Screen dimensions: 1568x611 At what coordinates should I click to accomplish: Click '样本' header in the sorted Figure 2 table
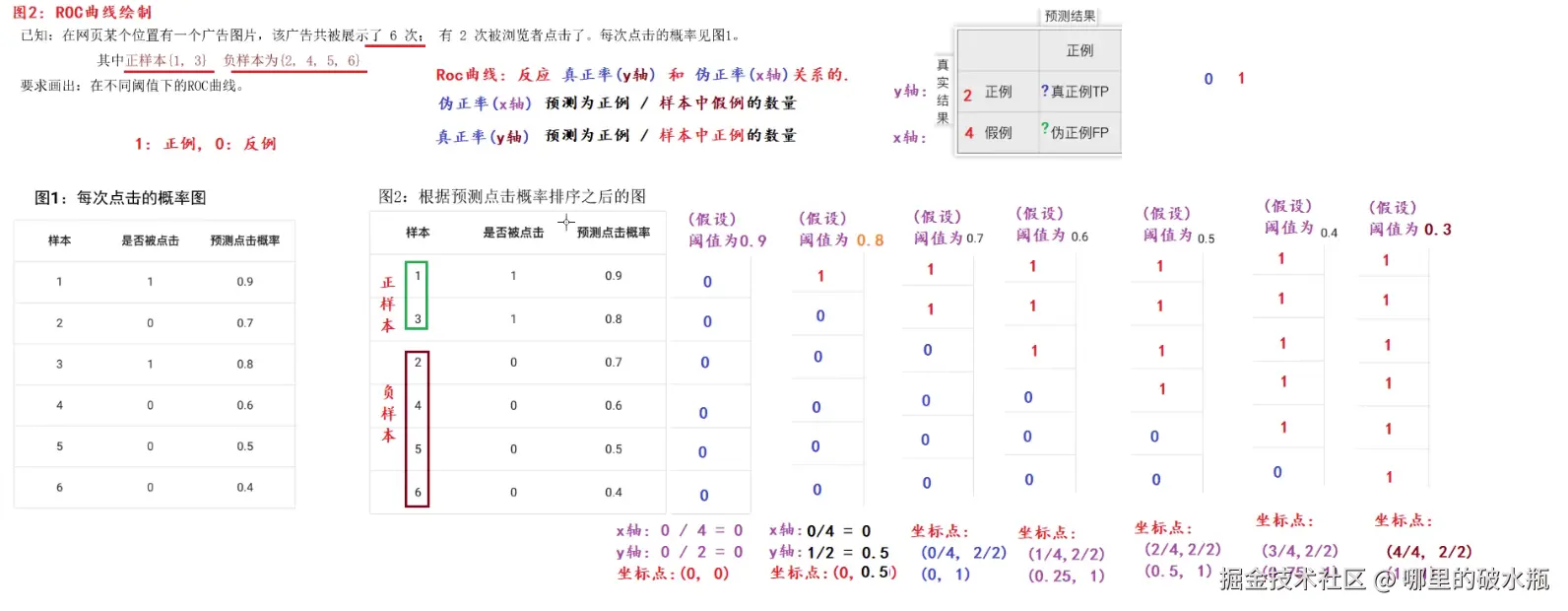coord(418,233)
